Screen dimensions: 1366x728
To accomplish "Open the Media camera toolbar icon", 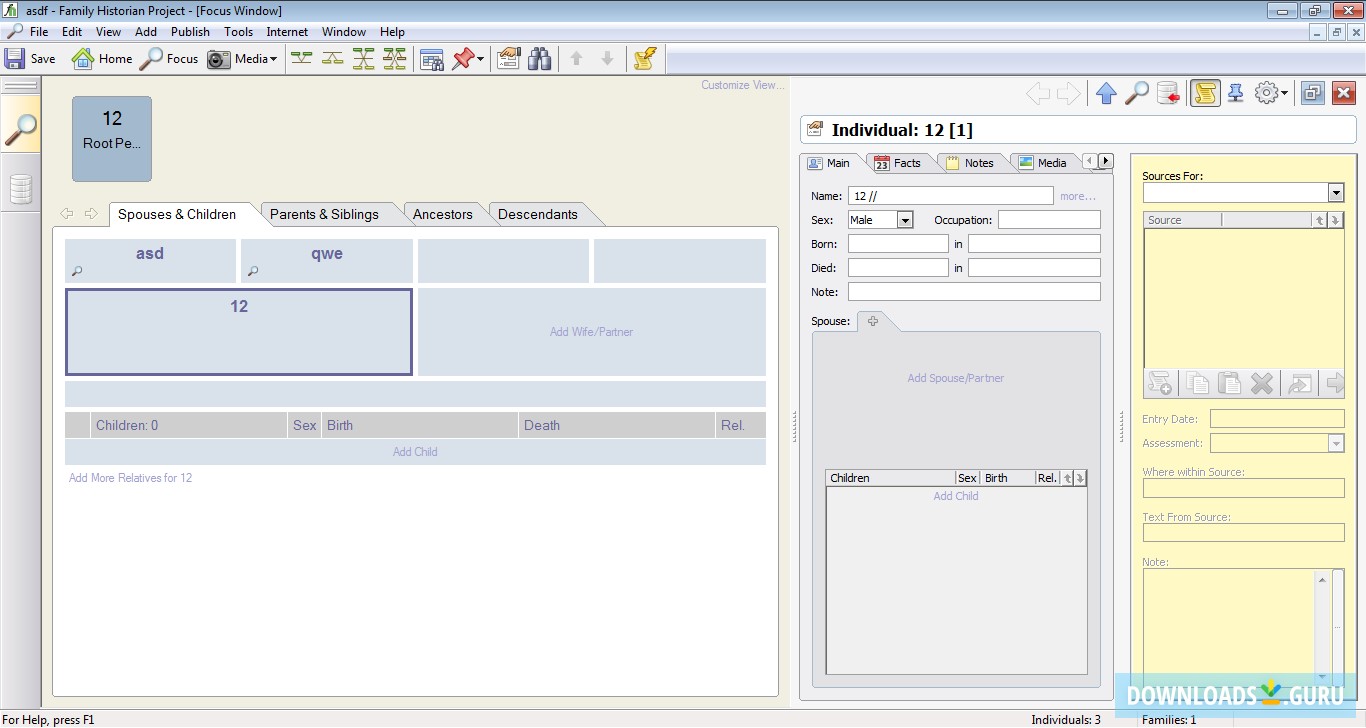I will [219, 59].
